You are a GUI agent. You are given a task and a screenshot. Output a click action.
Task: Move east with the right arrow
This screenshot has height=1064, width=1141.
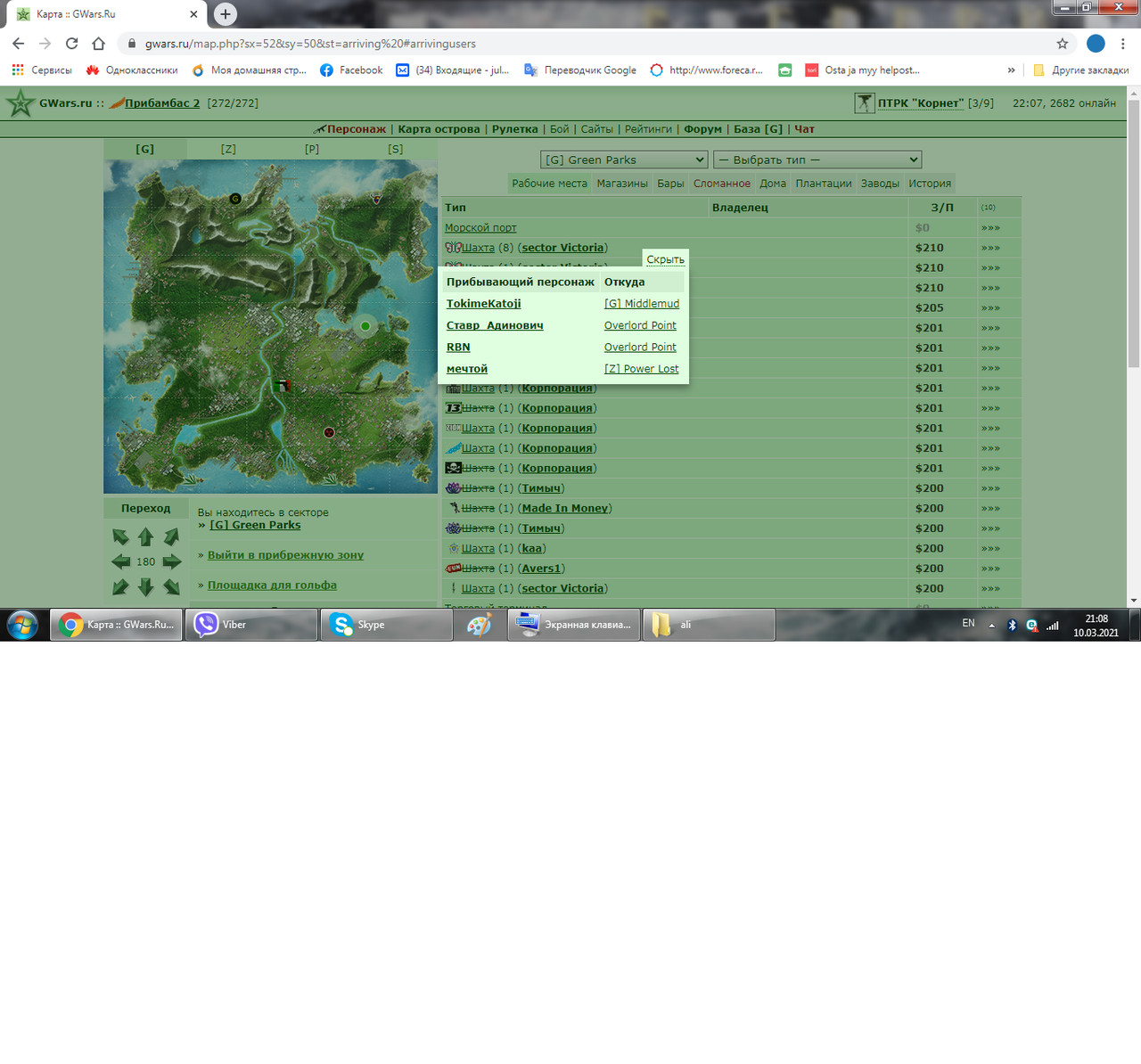click(172, 561)
